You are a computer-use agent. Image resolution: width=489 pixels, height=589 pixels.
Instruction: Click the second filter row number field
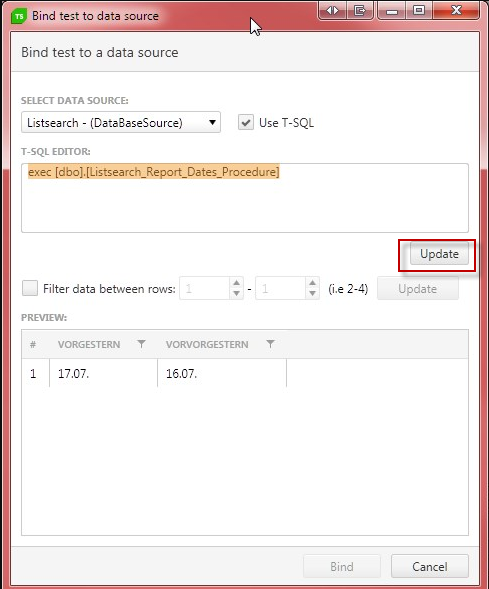click(280, 288)
